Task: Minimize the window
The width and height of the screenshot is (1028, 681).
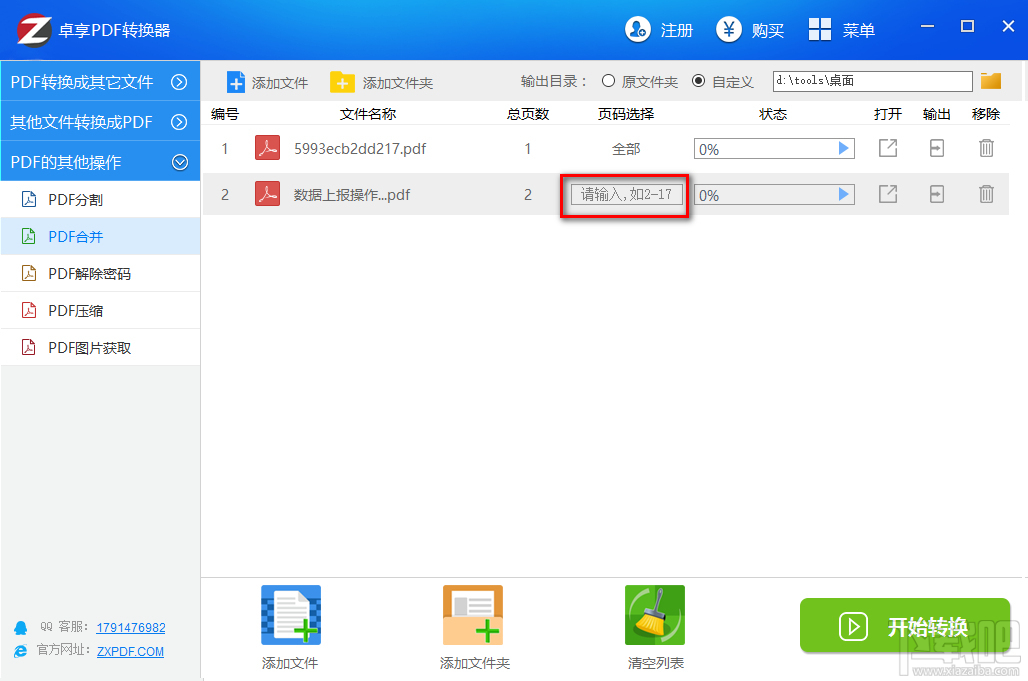Action: pyautogui.click(x=927, y=26)
